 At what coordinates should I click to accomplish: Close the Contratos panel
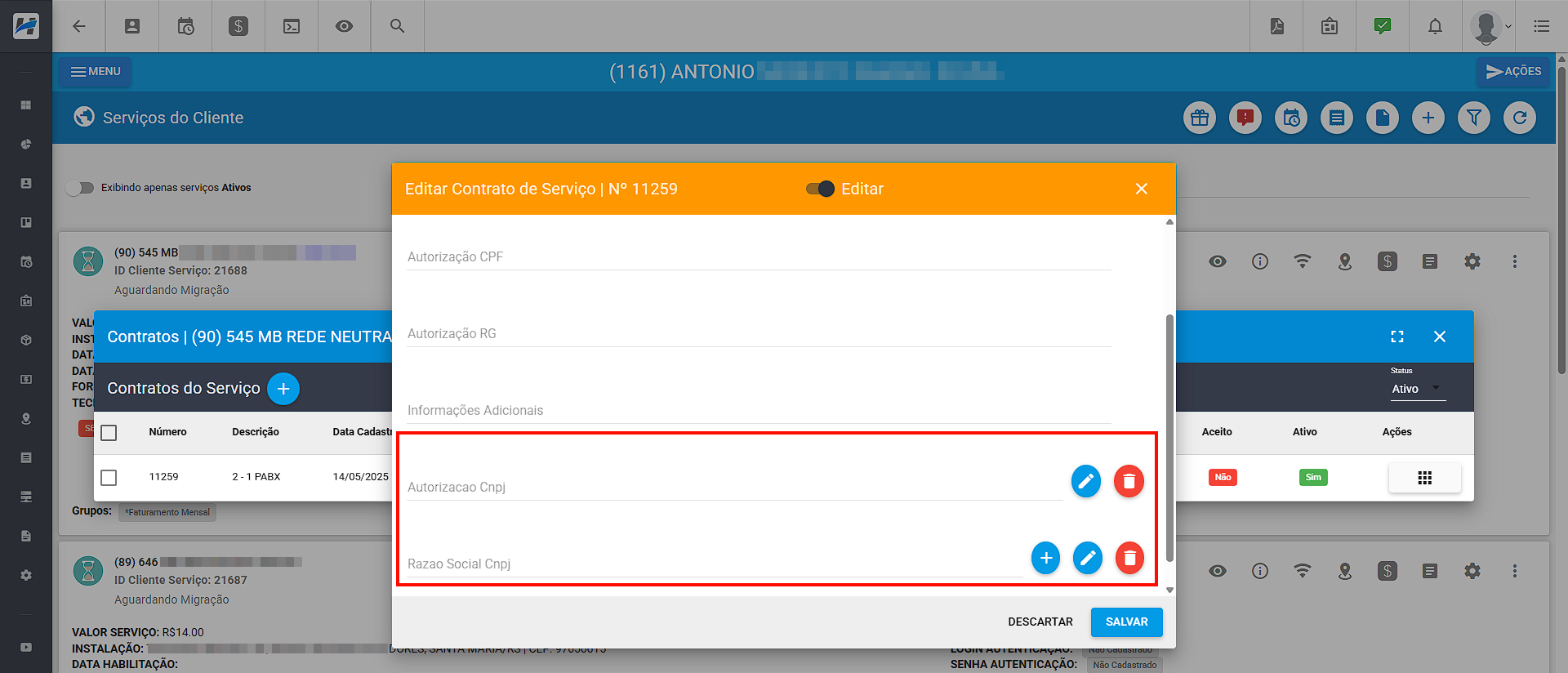point(1440,336)
